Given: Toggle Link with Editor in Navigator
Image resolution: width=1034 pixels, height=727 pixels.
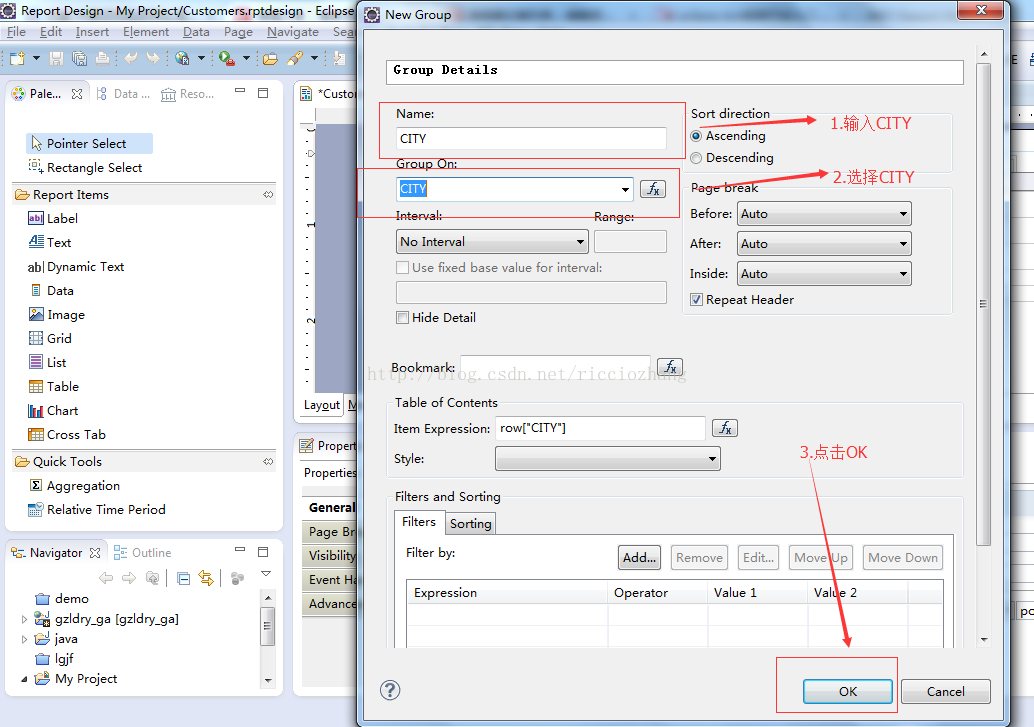Looking at the screenshot, I should 206,579.
